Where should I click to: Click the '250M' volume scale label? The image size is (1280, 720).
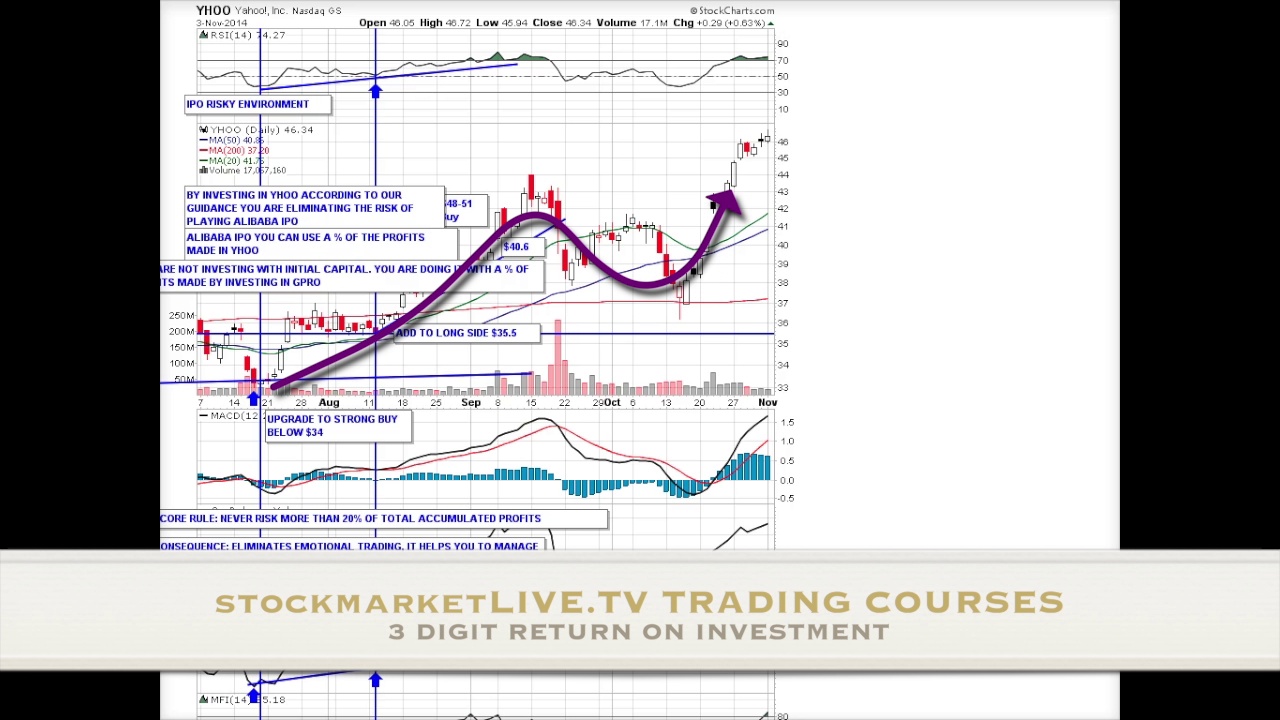[182, 316]
